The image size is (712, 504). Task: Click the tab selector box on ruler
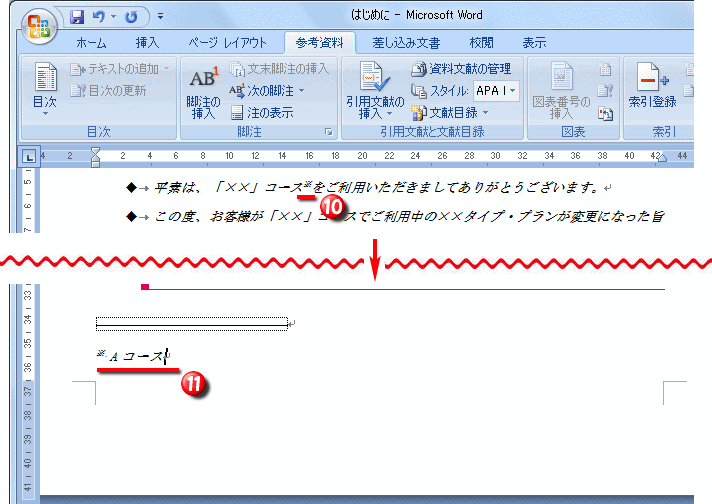tap(29, 157)
